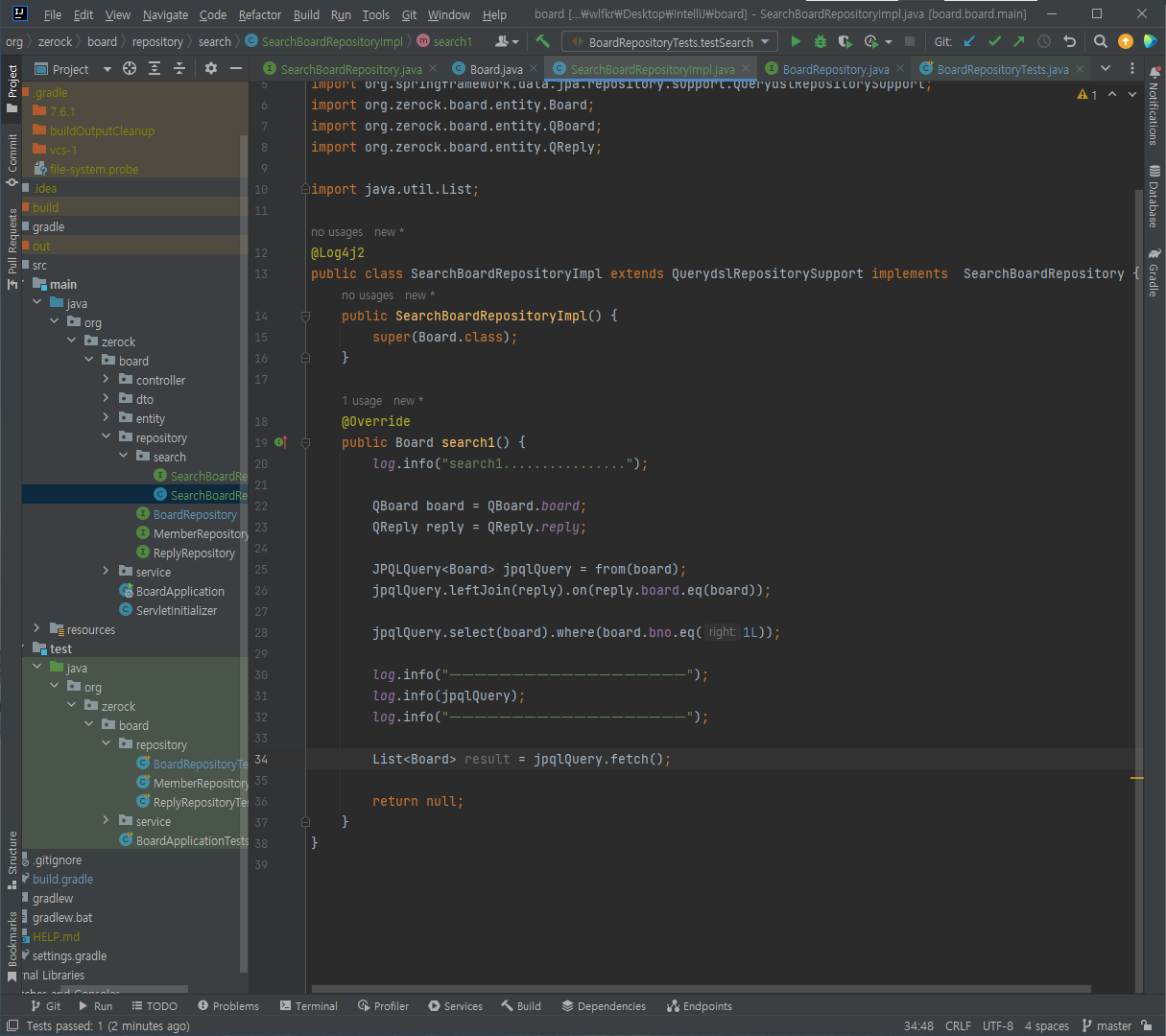Open Search Everywhere magnifier icon
Screen dimensions: 1166x1036
point(1101,41)
